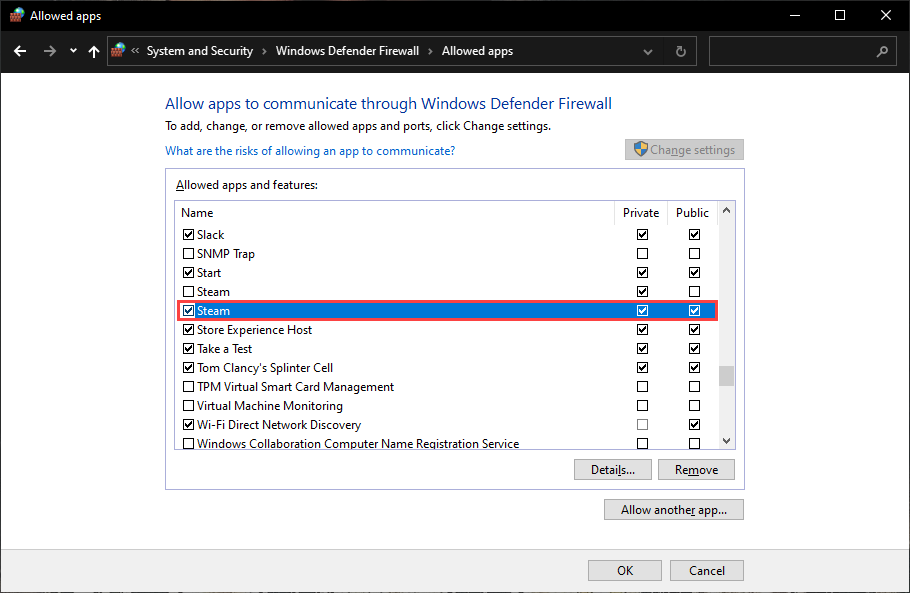Enable the SNMP Trap checkbox
The image size is (910, 593).
tap(188, 254)
